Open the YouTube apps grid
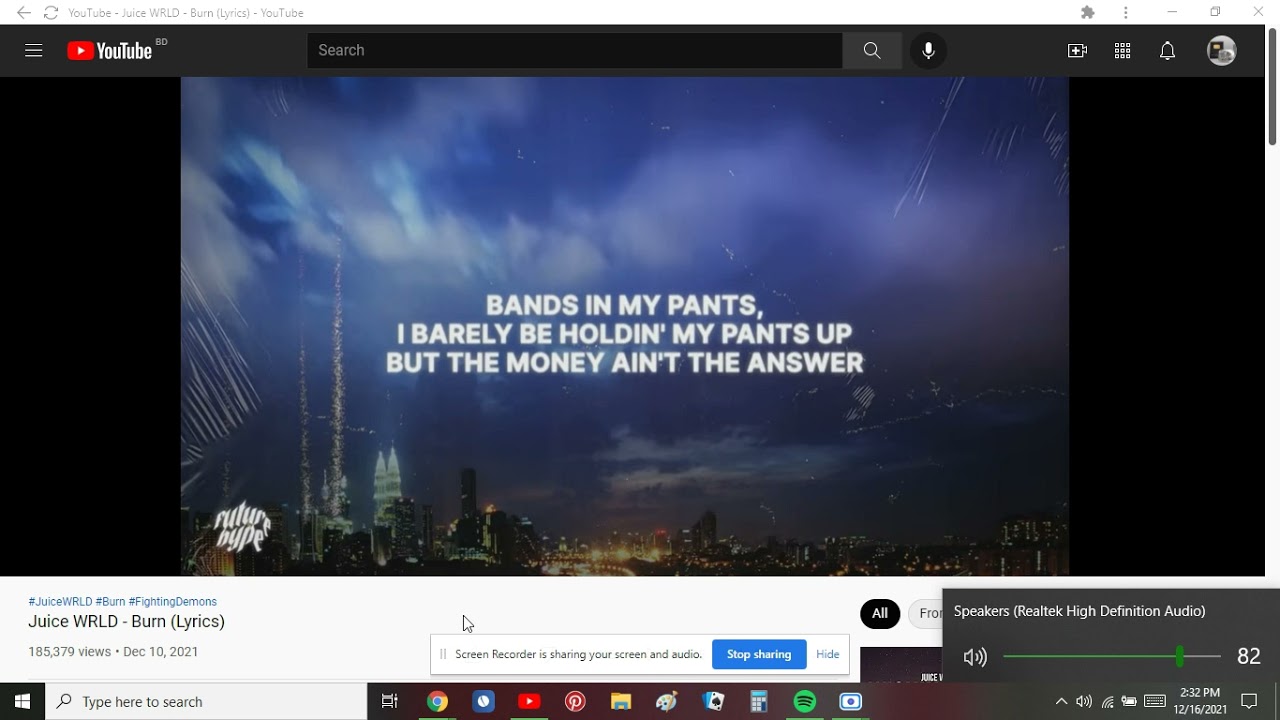 tap(1122, 50)
